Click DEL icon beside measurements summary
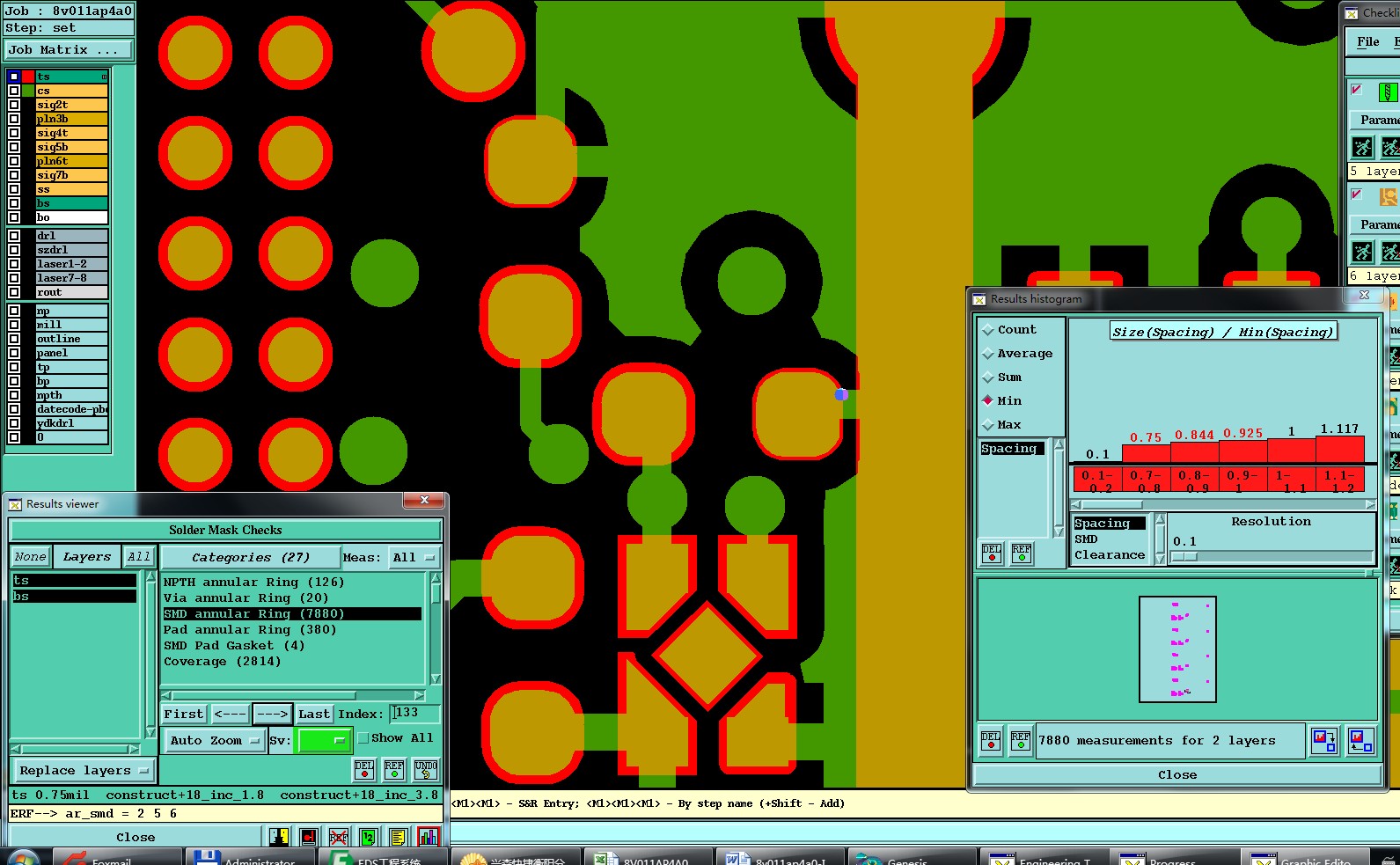 point(991,740)
